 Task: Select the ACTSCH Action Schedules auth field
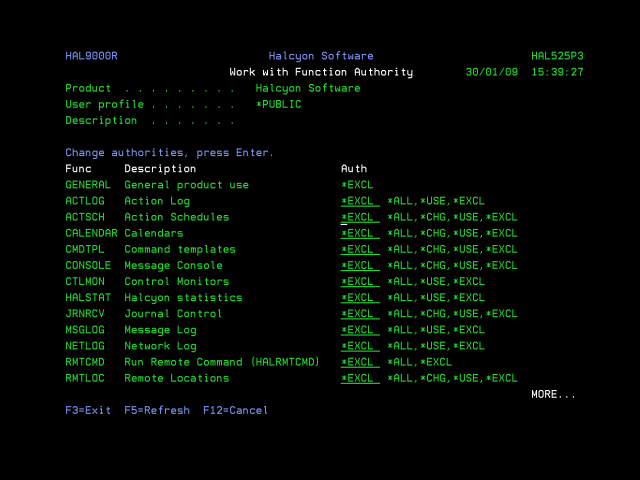360,217
